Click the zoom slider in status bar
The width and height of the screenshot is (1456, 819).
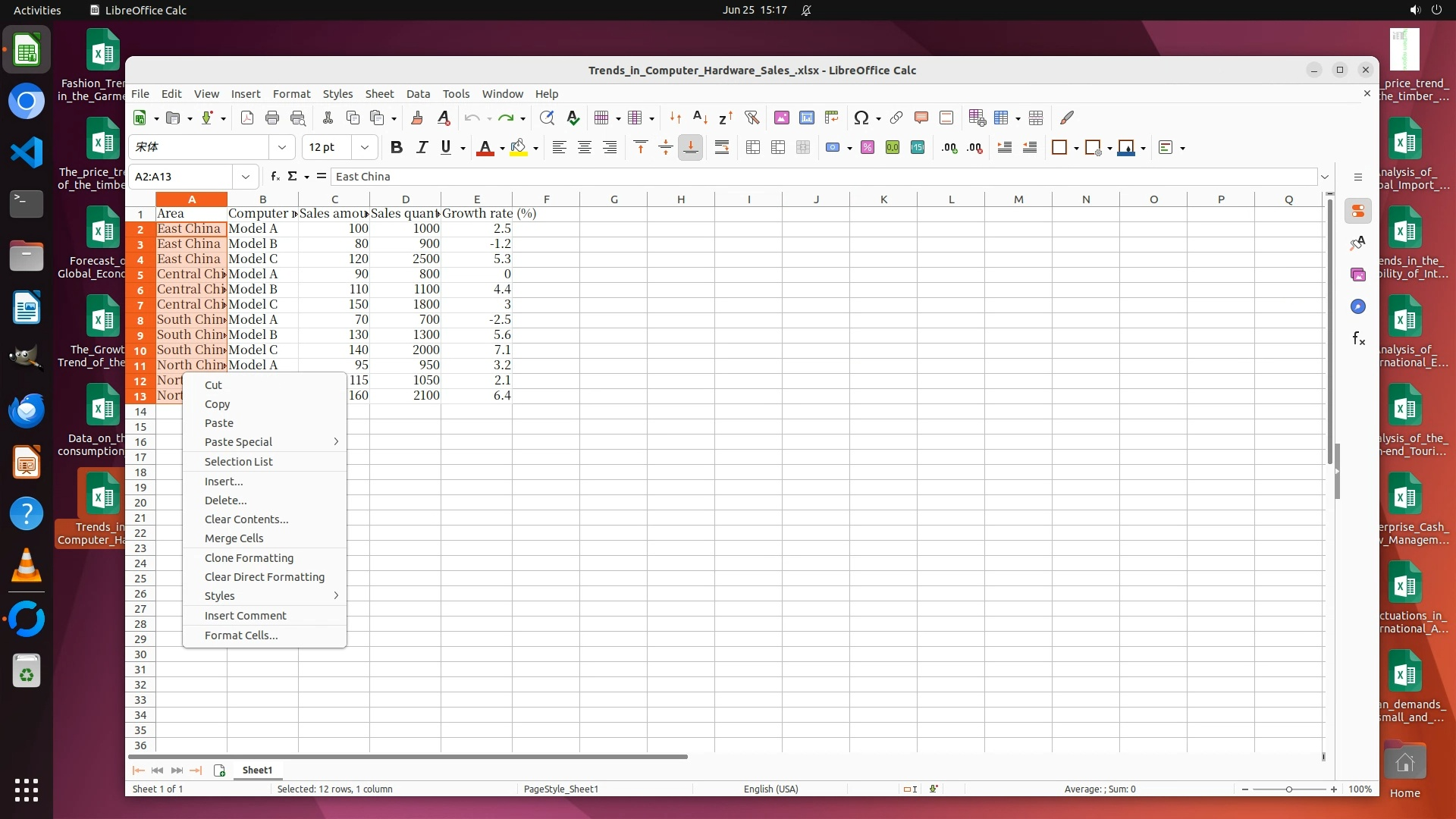(1288, 789)
